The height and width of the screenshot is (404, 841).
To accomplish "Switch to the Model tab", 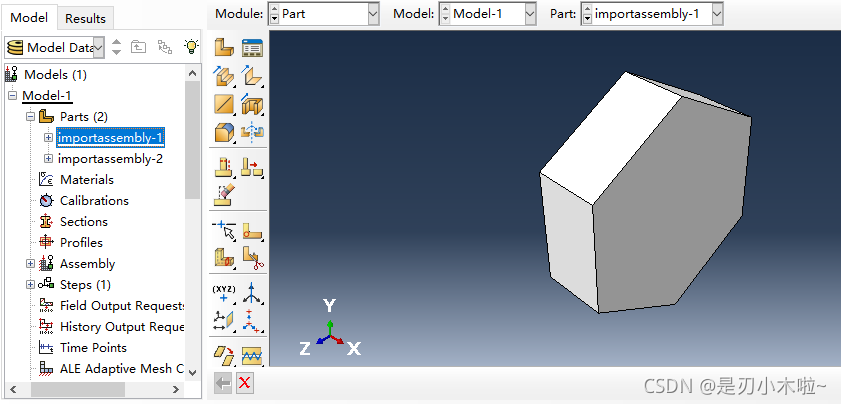I will click(x=29, y=18).
